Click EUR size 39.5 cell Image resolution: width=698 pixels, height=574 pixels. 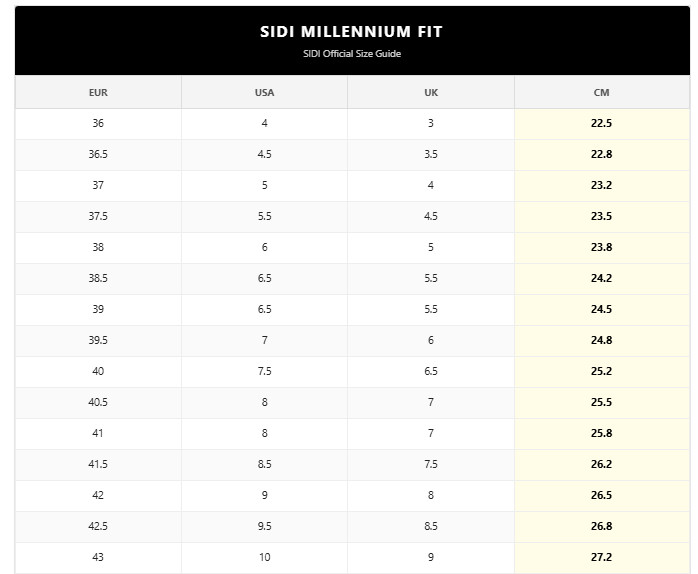[98, 340]
